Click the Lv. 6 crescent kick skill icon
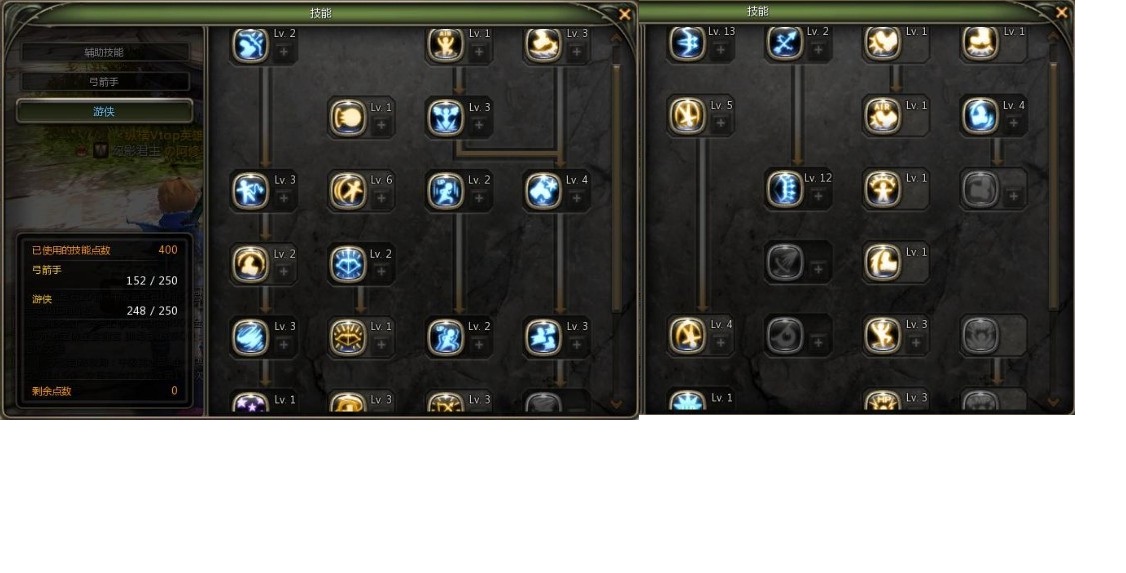This screenshot has height=573, width=1126. coord(348,191)
